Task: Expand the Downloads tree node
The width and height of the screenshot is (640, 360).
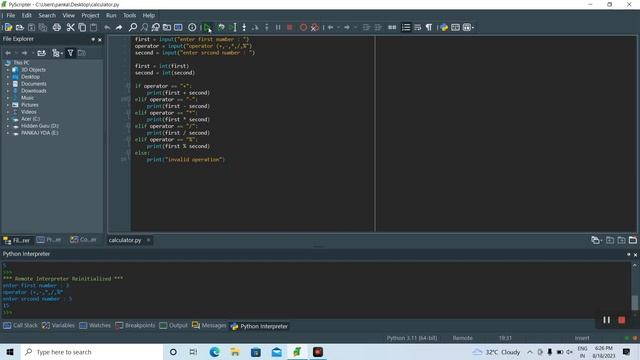Action: [x=8, y=91]
